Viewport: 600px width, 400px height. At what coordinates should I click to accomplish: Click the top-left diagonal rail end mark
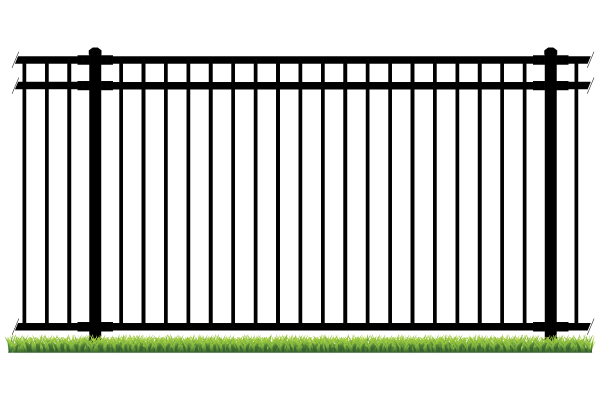coord(16,59)
